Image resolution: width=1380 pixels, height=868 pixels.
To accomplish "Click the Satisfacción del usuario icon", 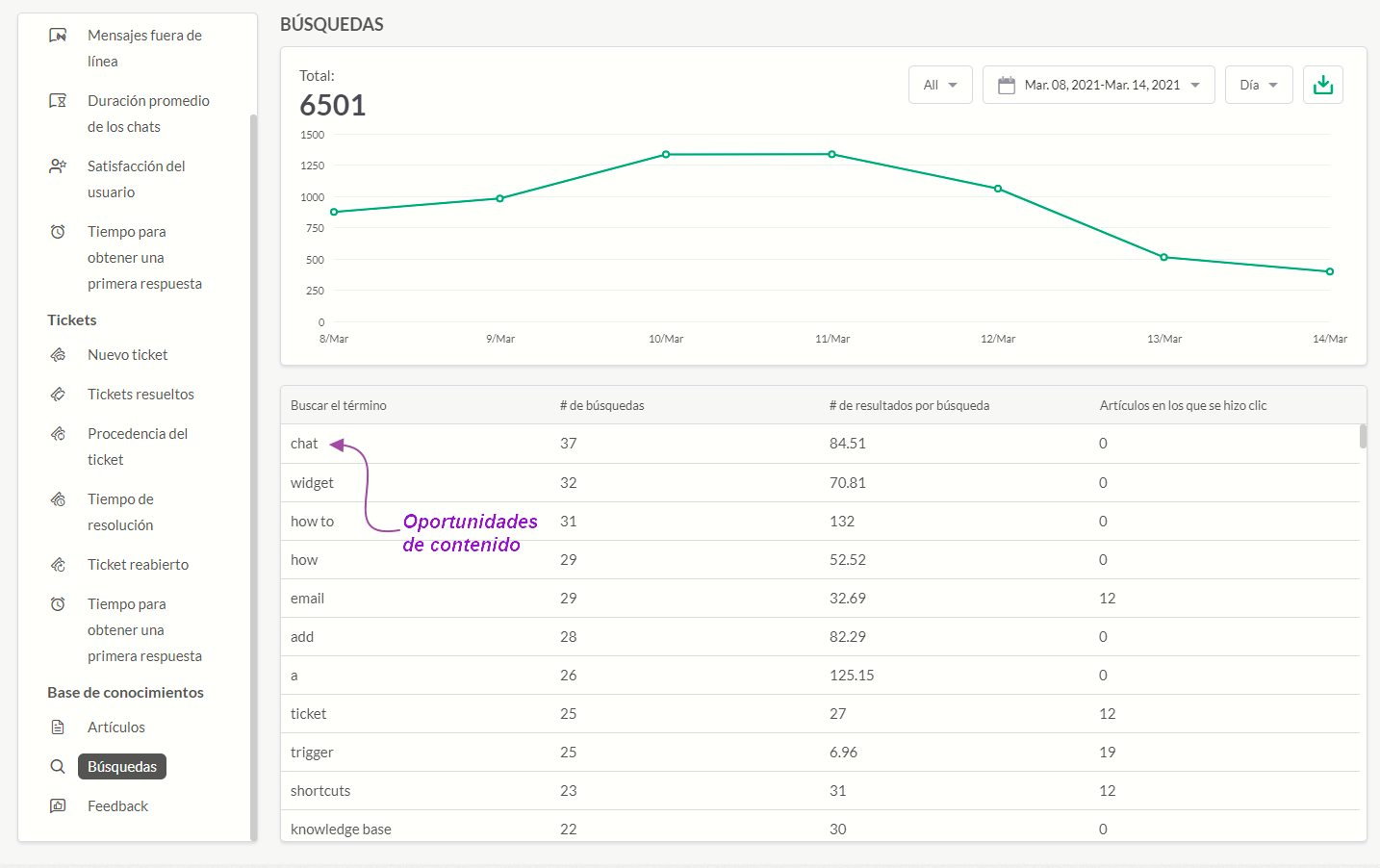I will click(58, 166).
